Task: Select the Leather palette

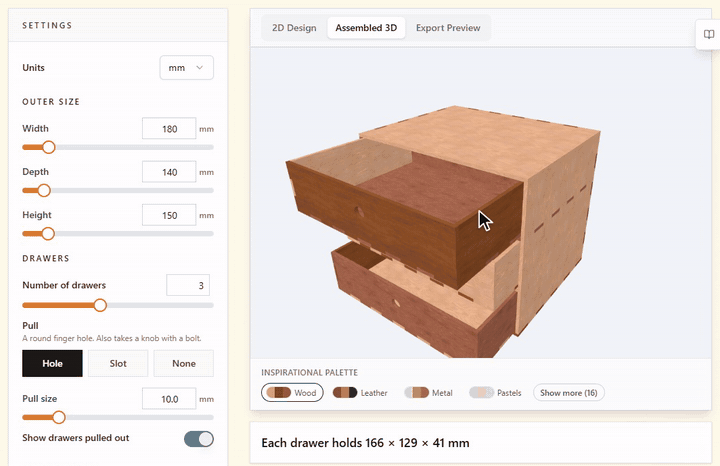Action: [x=360, y=393]
